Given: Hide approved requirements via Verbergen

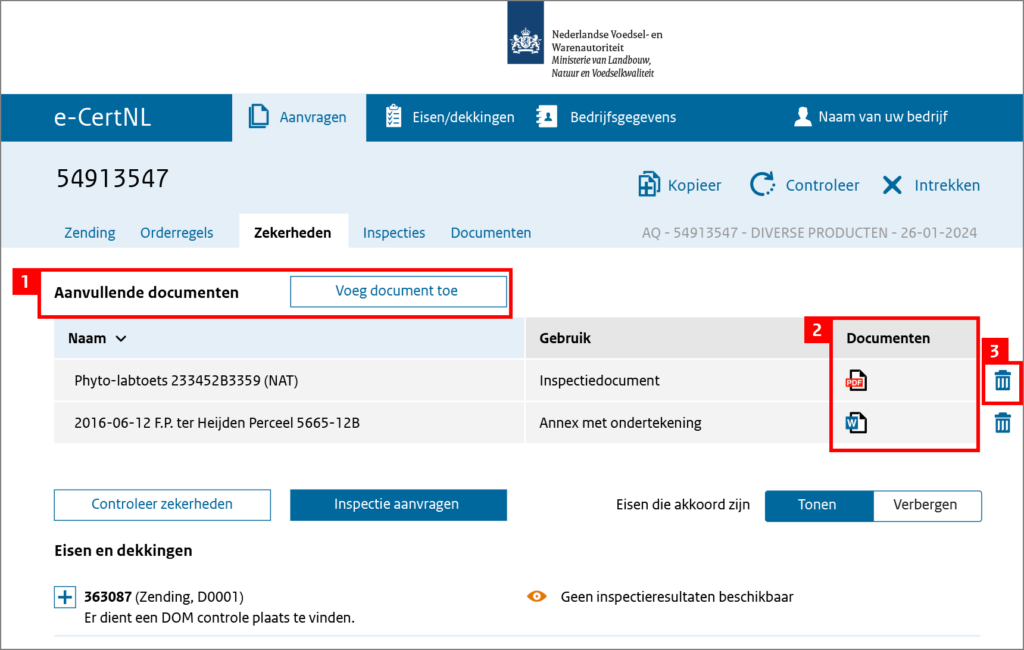Looking at the screenshot, I should 926,506.
